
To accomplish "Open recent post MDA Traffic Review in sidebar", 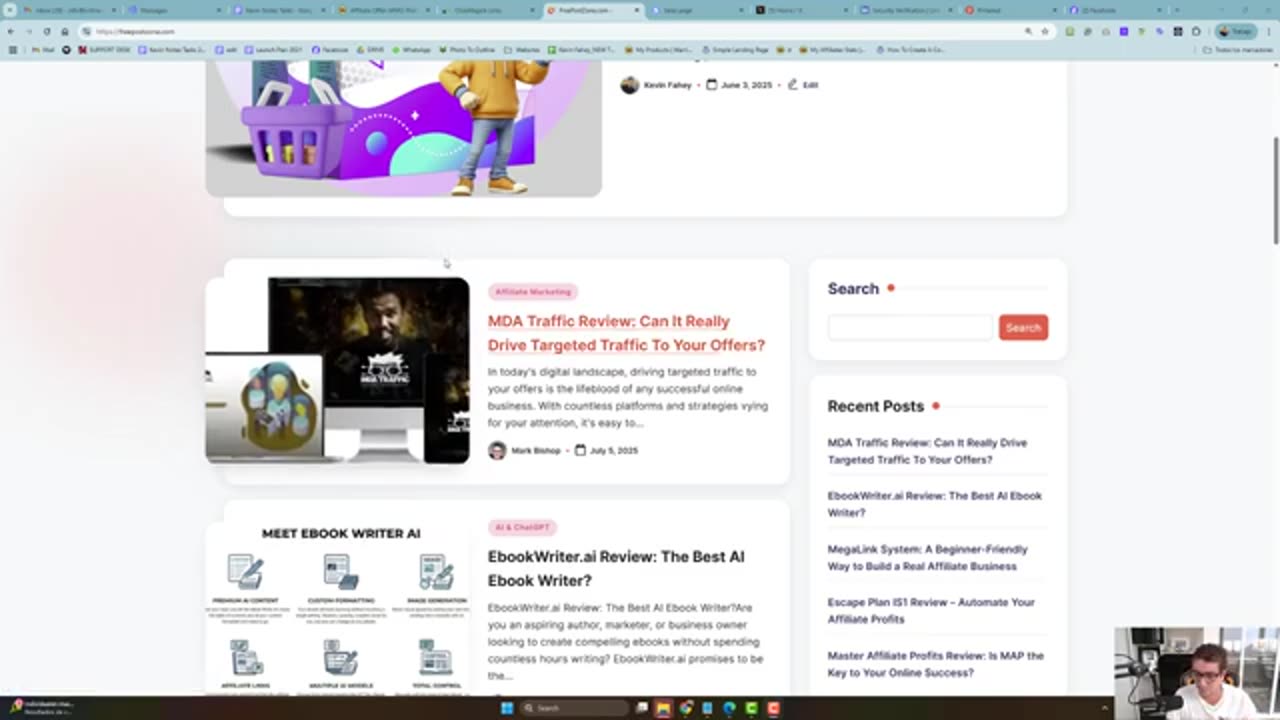I will [x=927, y=451].
